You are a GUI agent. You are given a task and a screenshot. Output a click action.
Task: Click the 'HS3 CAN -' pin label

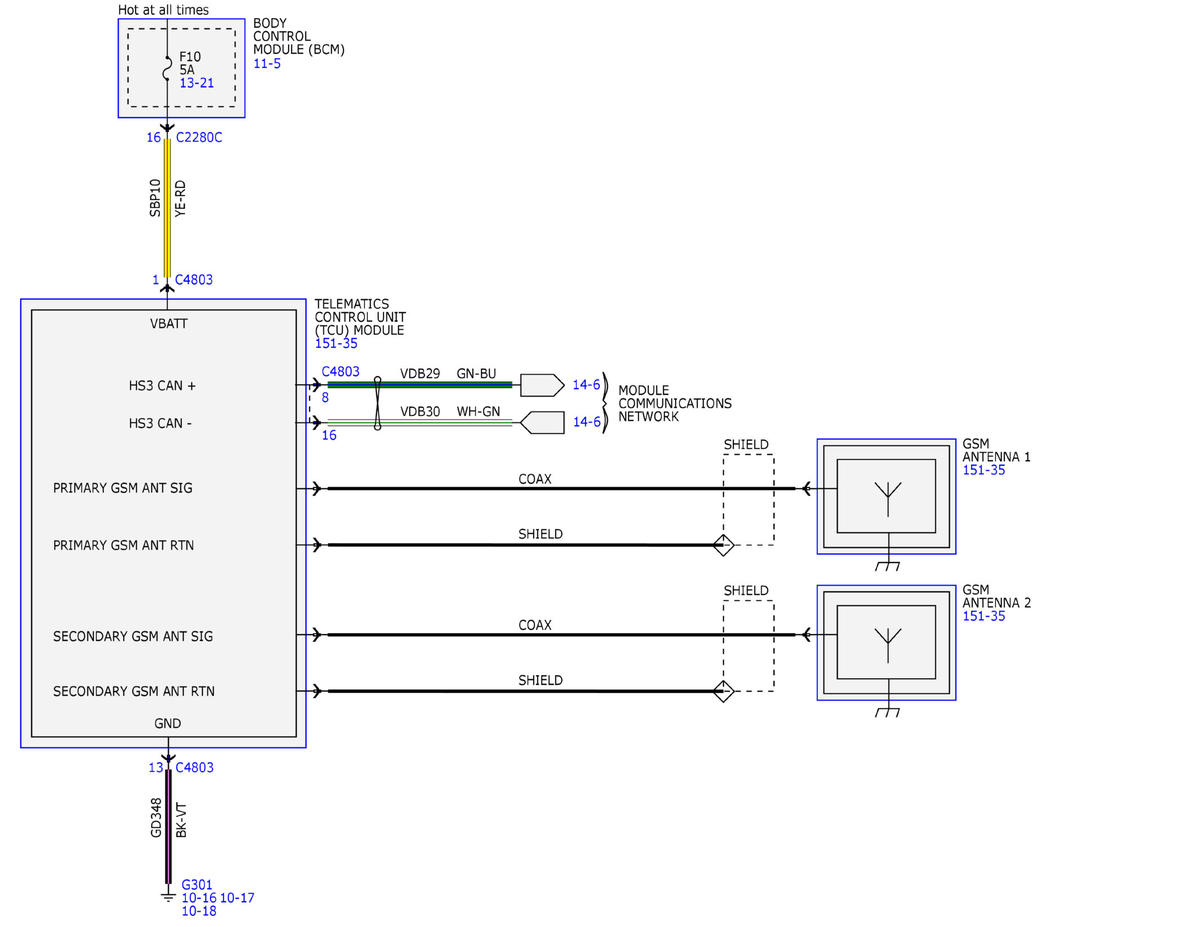tap(160, 423)
